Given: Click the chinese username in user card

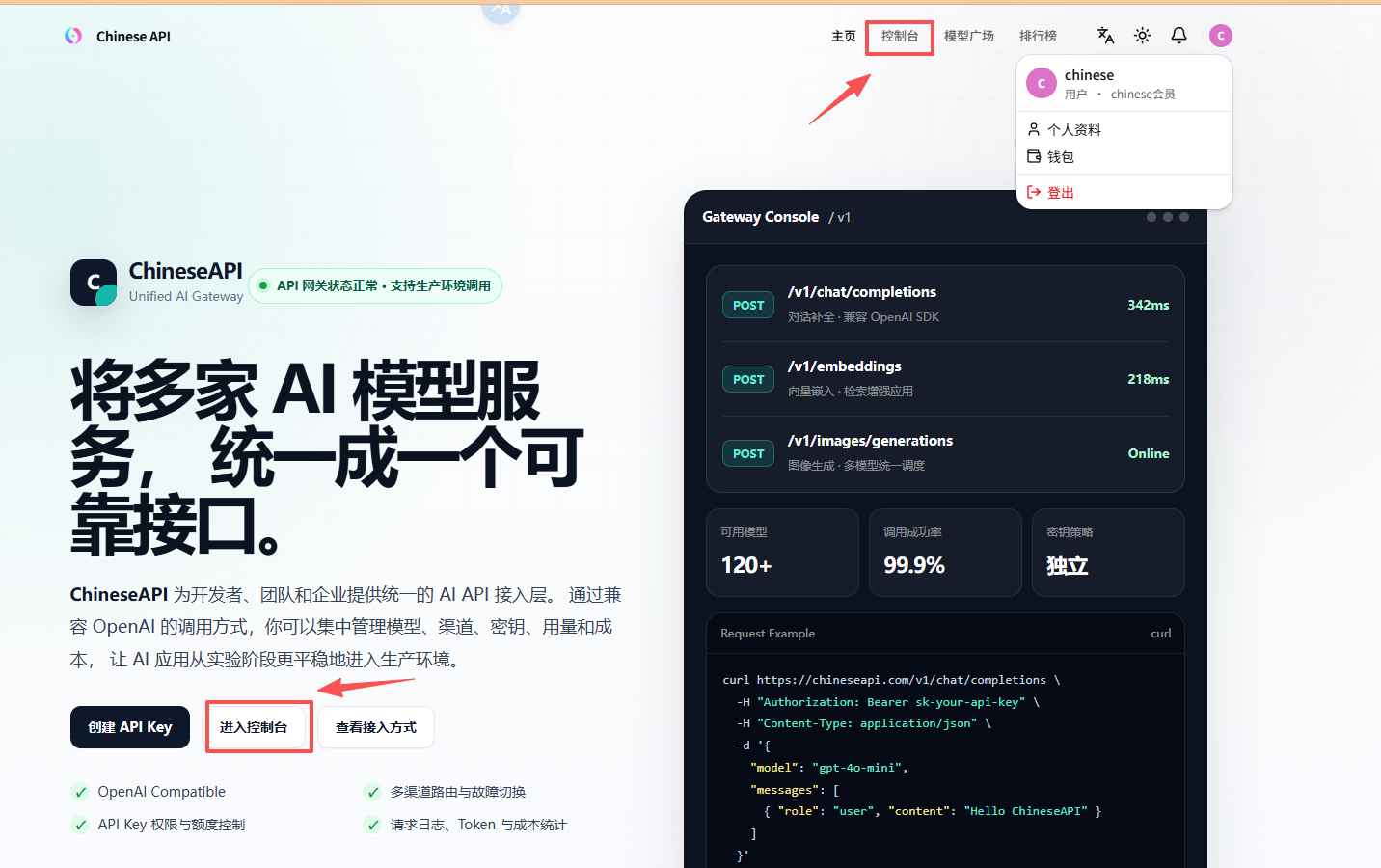Looking at the screenshot, I should pyautogui.click(x=1089, y=75).
